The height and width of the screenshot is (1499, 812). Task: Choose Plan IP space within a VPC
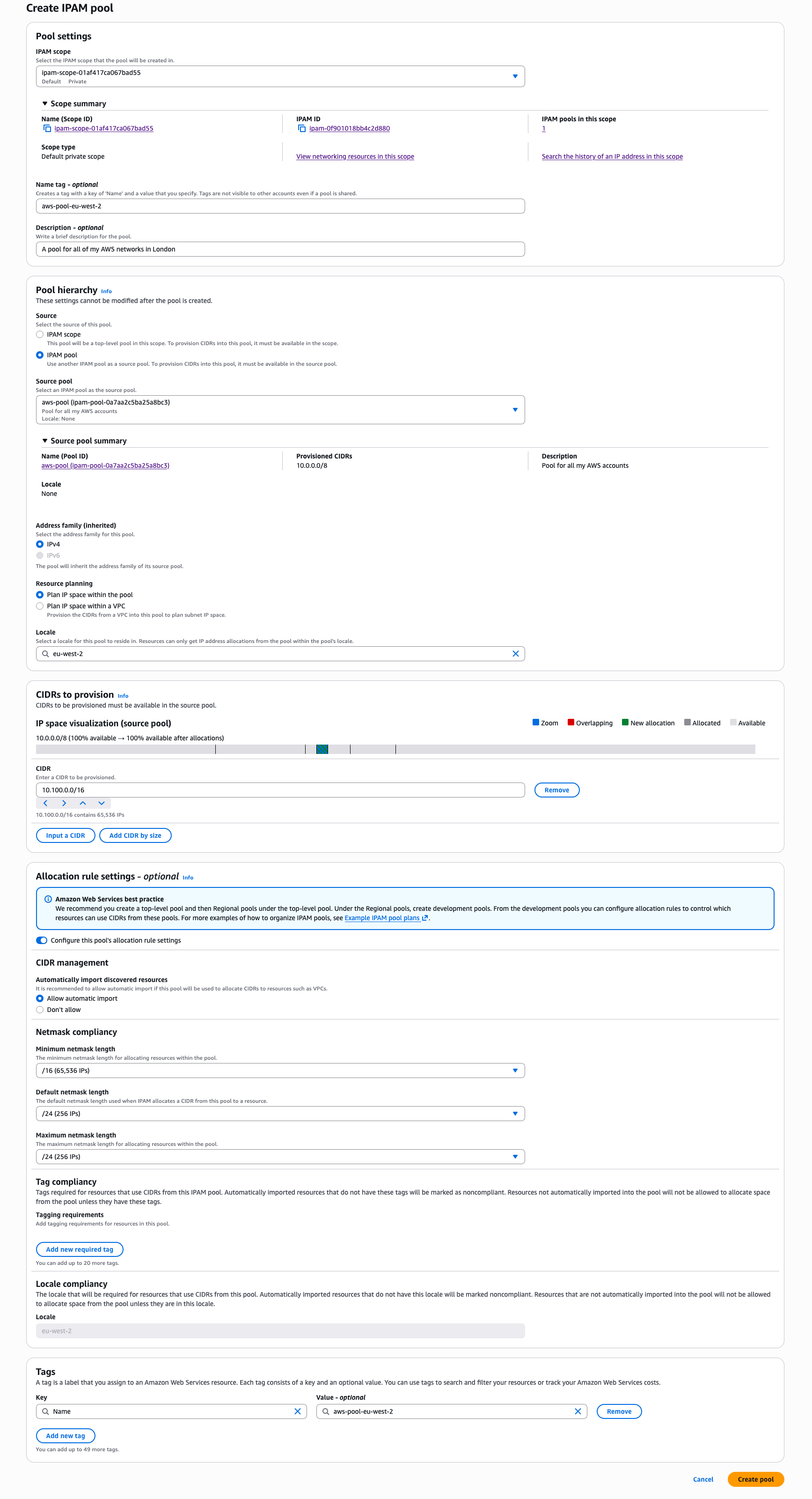(x=40, y=606)
